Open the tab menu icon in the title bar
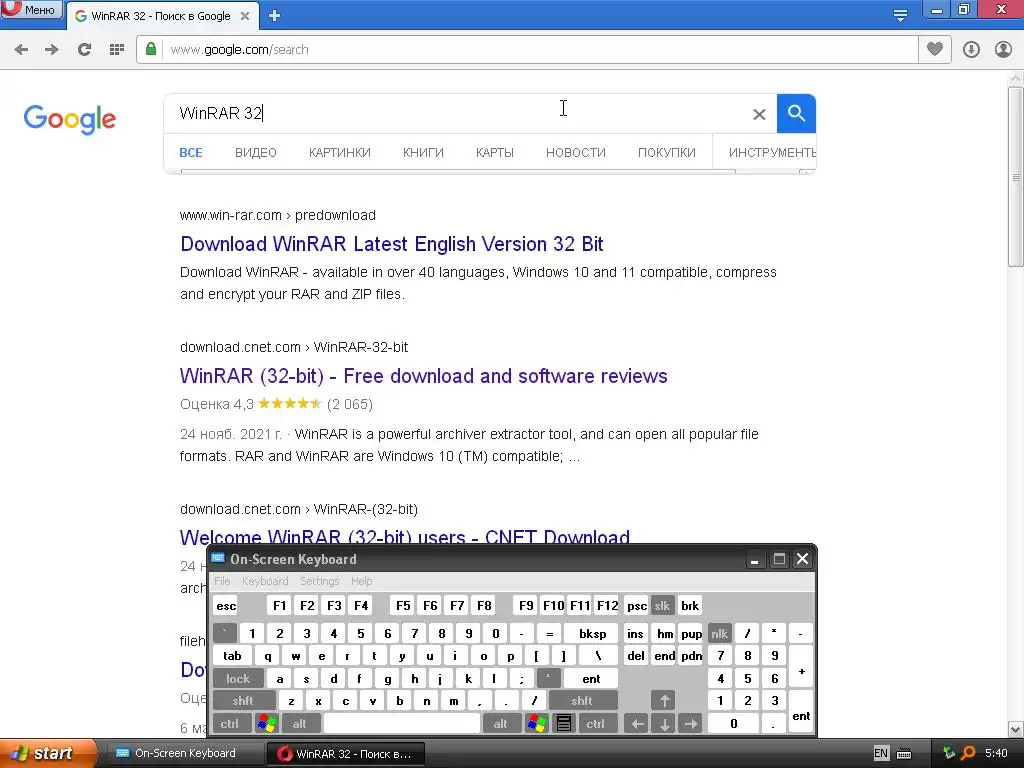 pyautogui.click(x=900, y=15)
